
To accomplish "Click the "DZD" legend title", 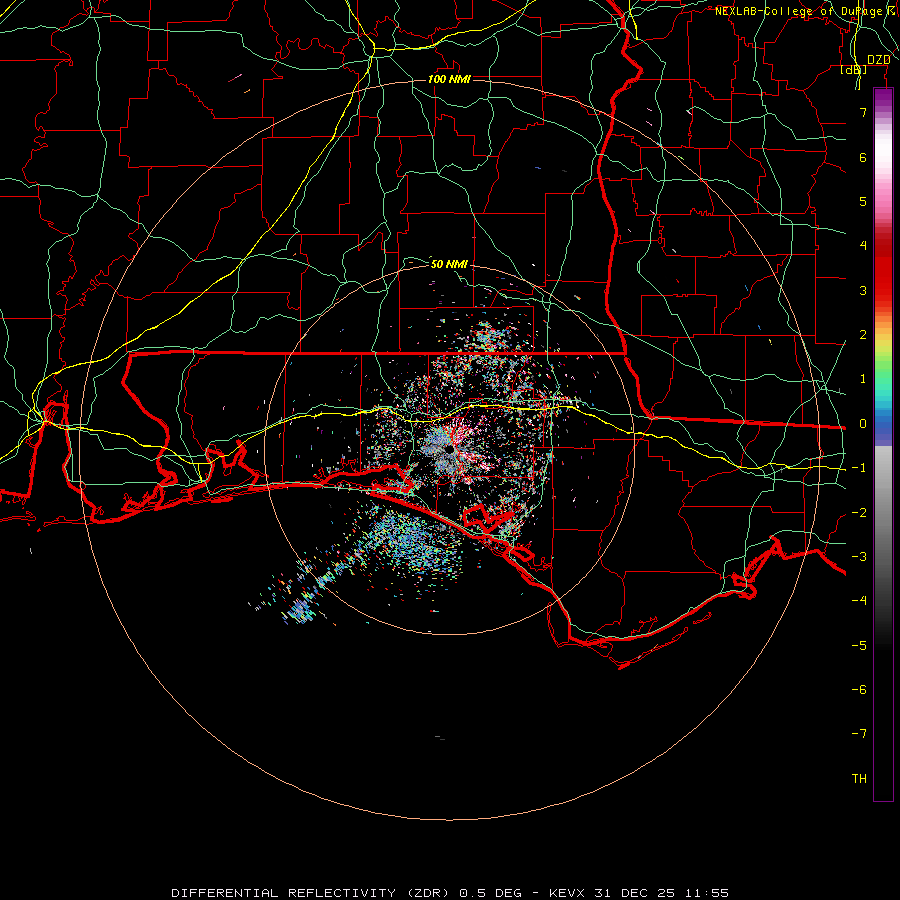I will (x=878, y=60).
